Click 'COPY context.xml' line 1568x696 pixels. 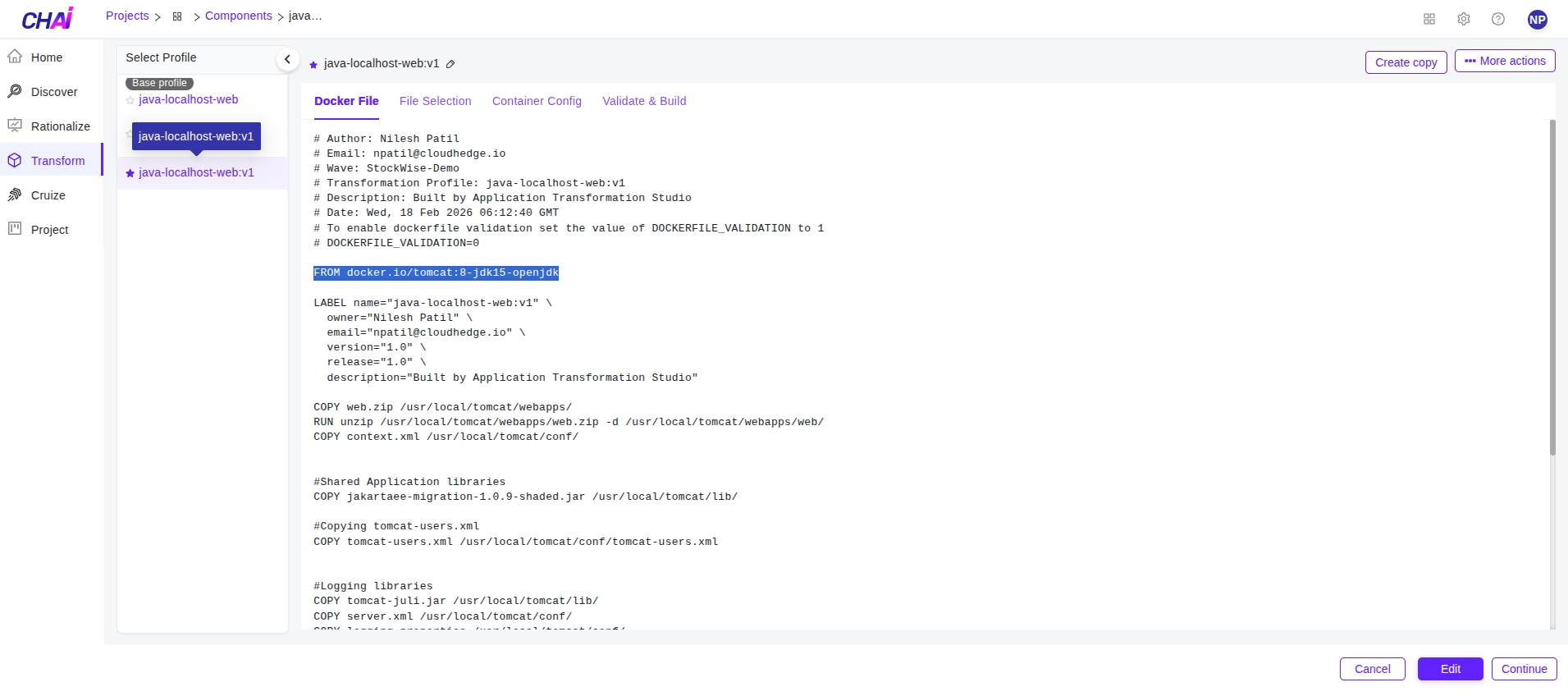pos(446,437)
